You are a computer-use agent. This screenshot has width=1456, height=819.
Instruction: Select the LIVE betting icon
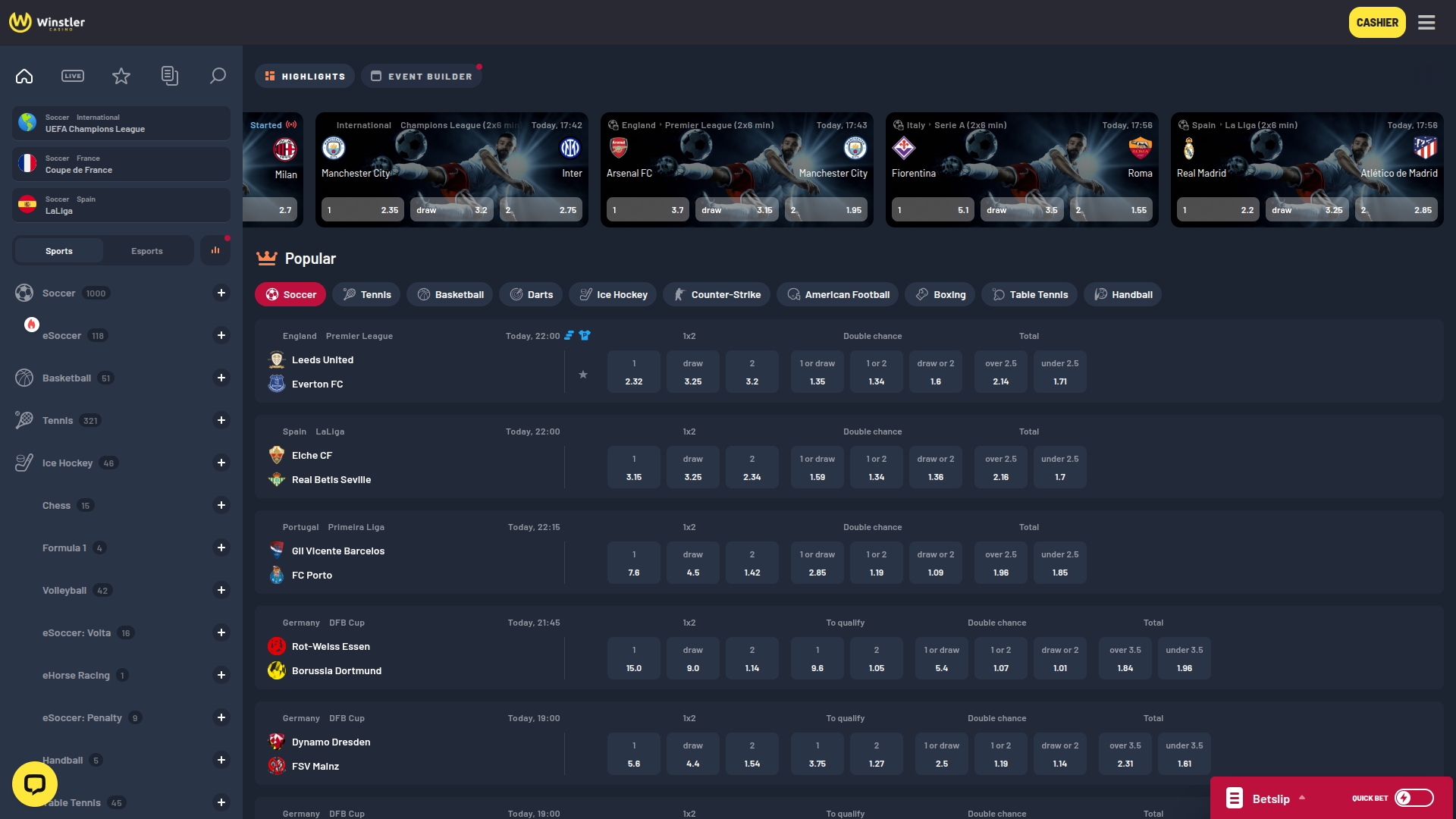(73, 76)
